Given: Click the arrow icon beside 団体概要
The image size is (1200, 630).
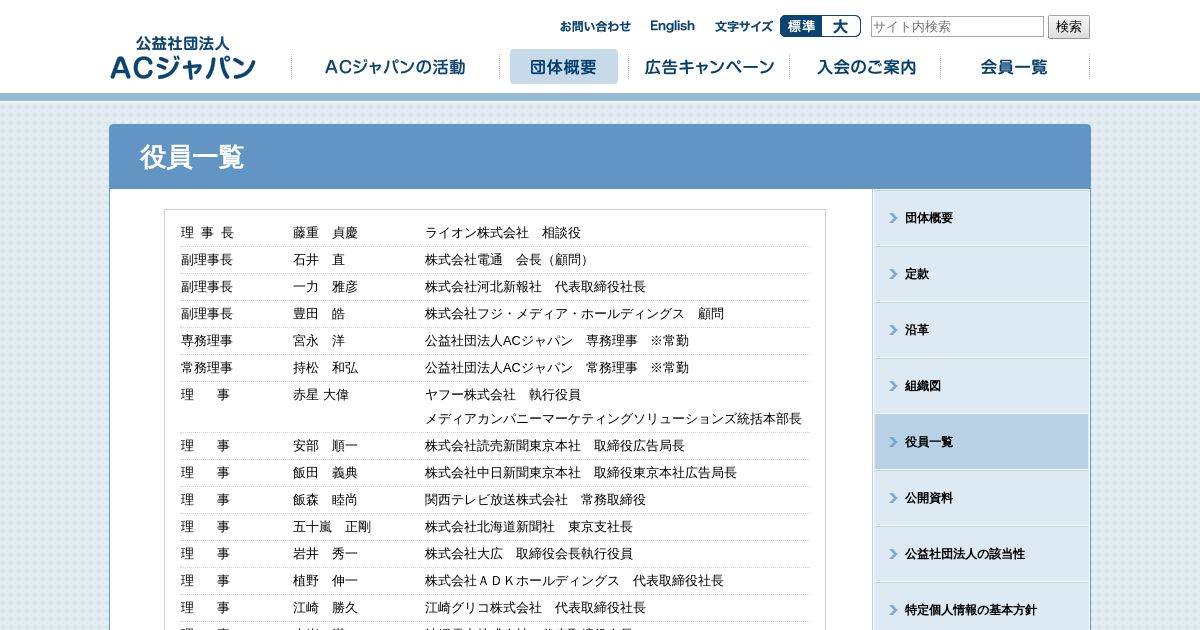Looking at the screenshot, I should pyautogui.click(x=893, y=218).
